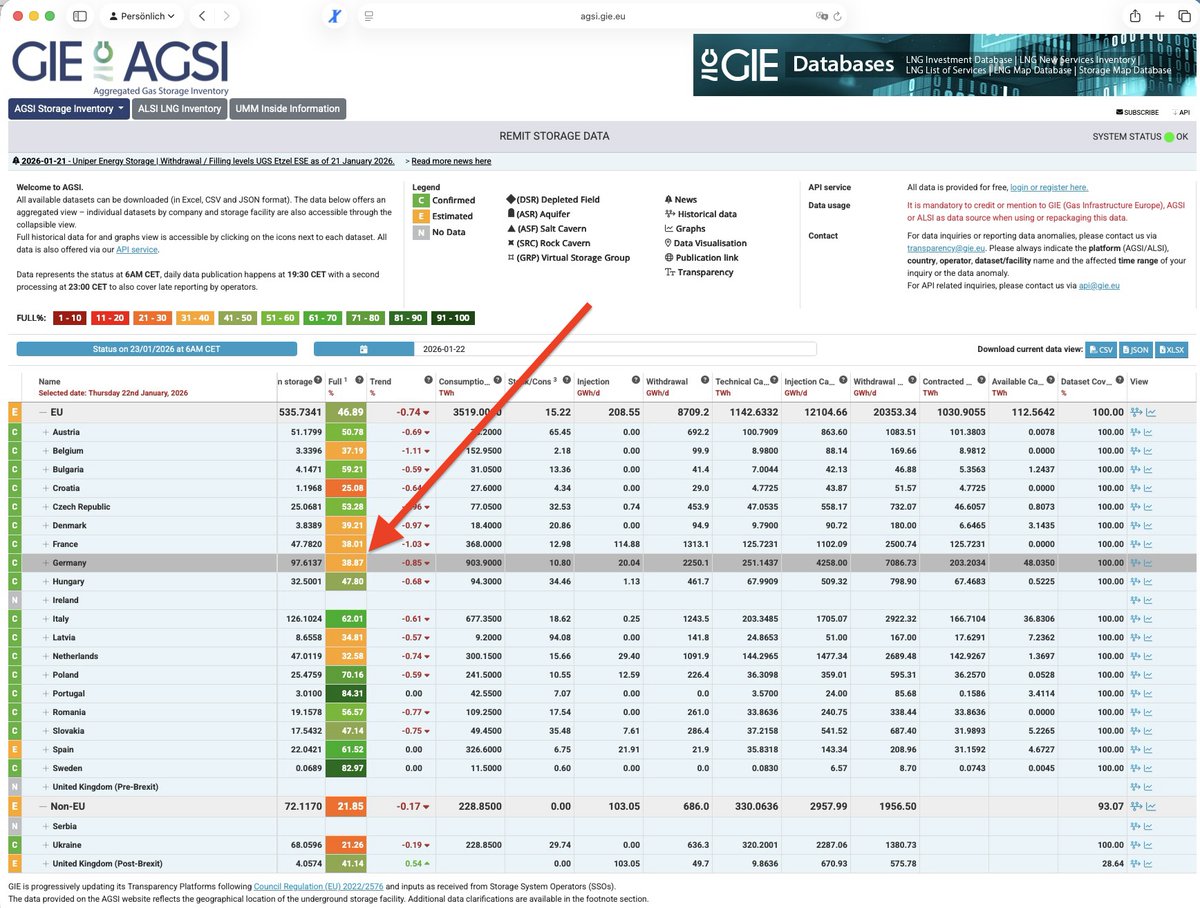
Task: Expand the France row
Action: pyautogui.click(x=46, y=544)
